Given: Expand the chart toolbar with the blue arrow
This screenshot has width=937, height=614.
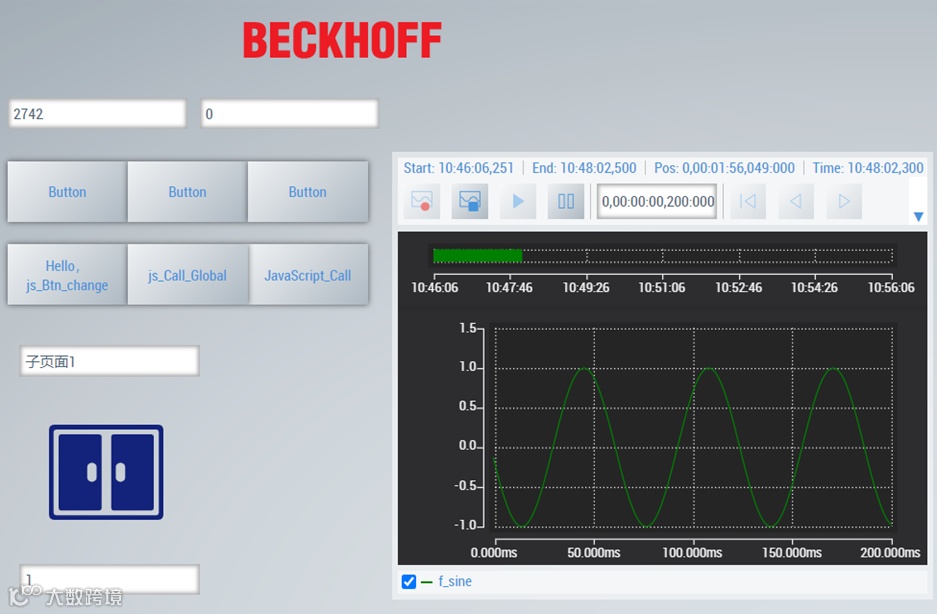Looking at the screenshot, I should point(918,216).
